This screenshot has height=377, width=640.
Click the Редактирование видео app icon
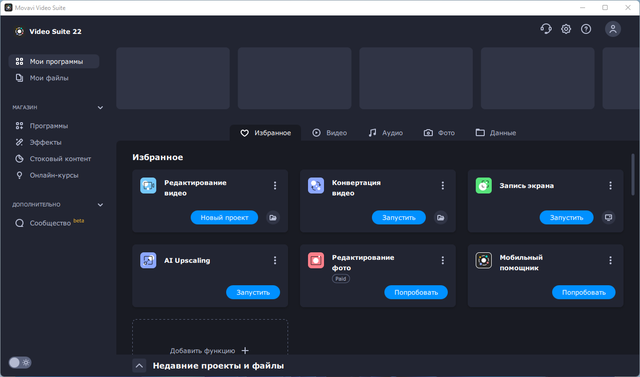click(148, 186)
